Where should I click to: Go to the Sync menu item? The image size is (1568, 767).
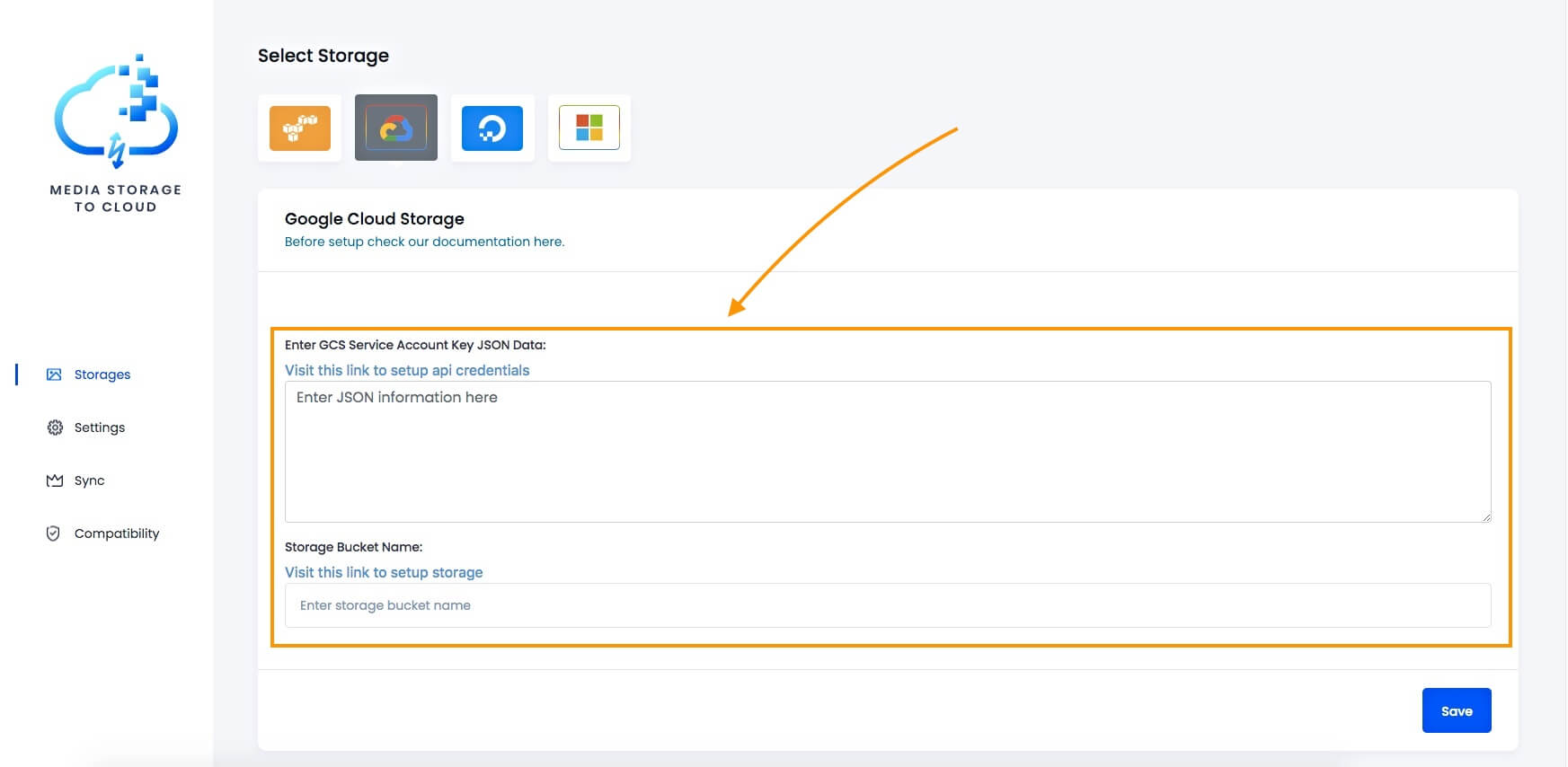pyautogui.click(x=90, y=480)
